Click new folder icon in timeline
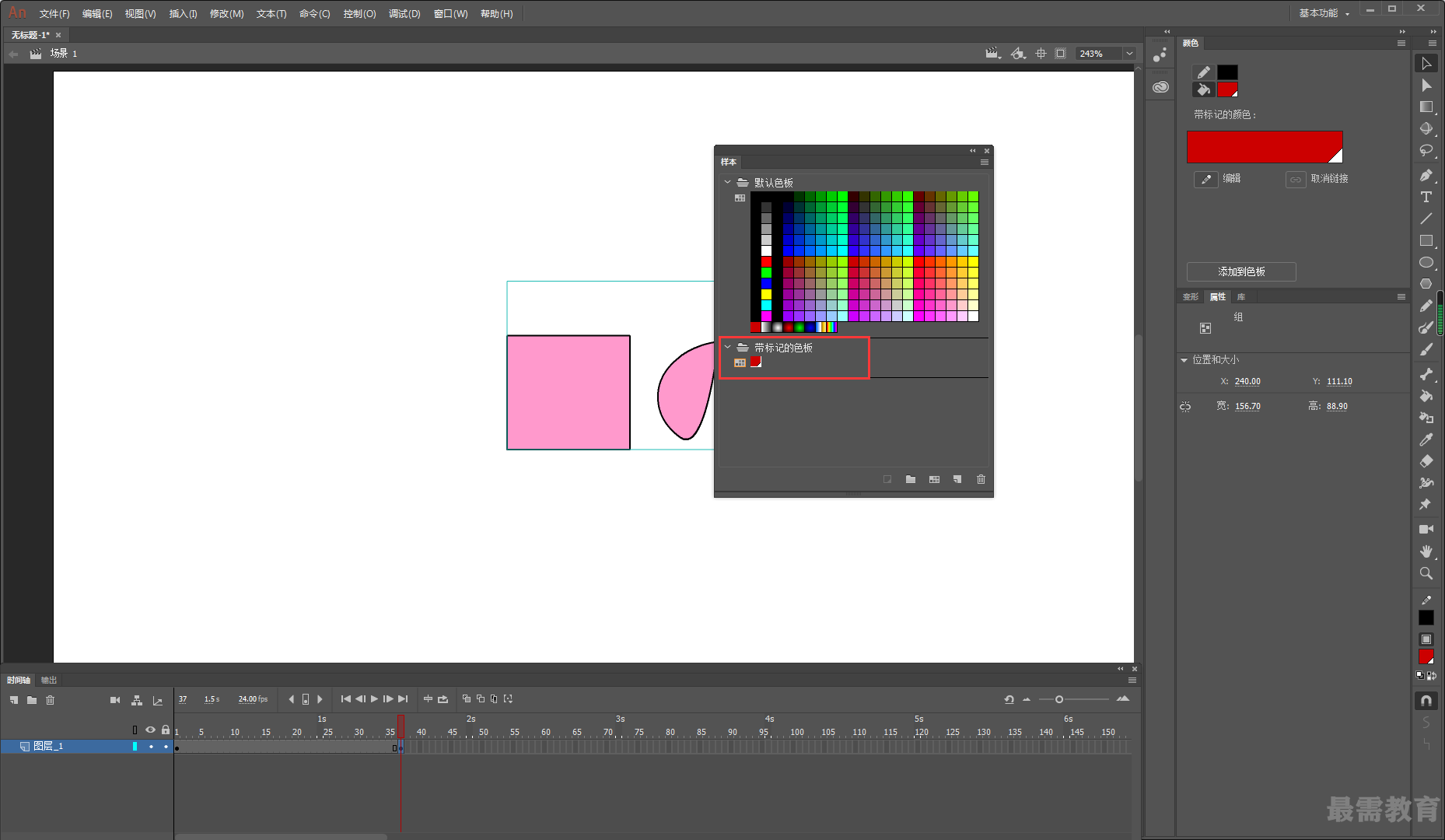Image resolution: width=1445 pixels, height=840 pixels. [x=32, y=700]
